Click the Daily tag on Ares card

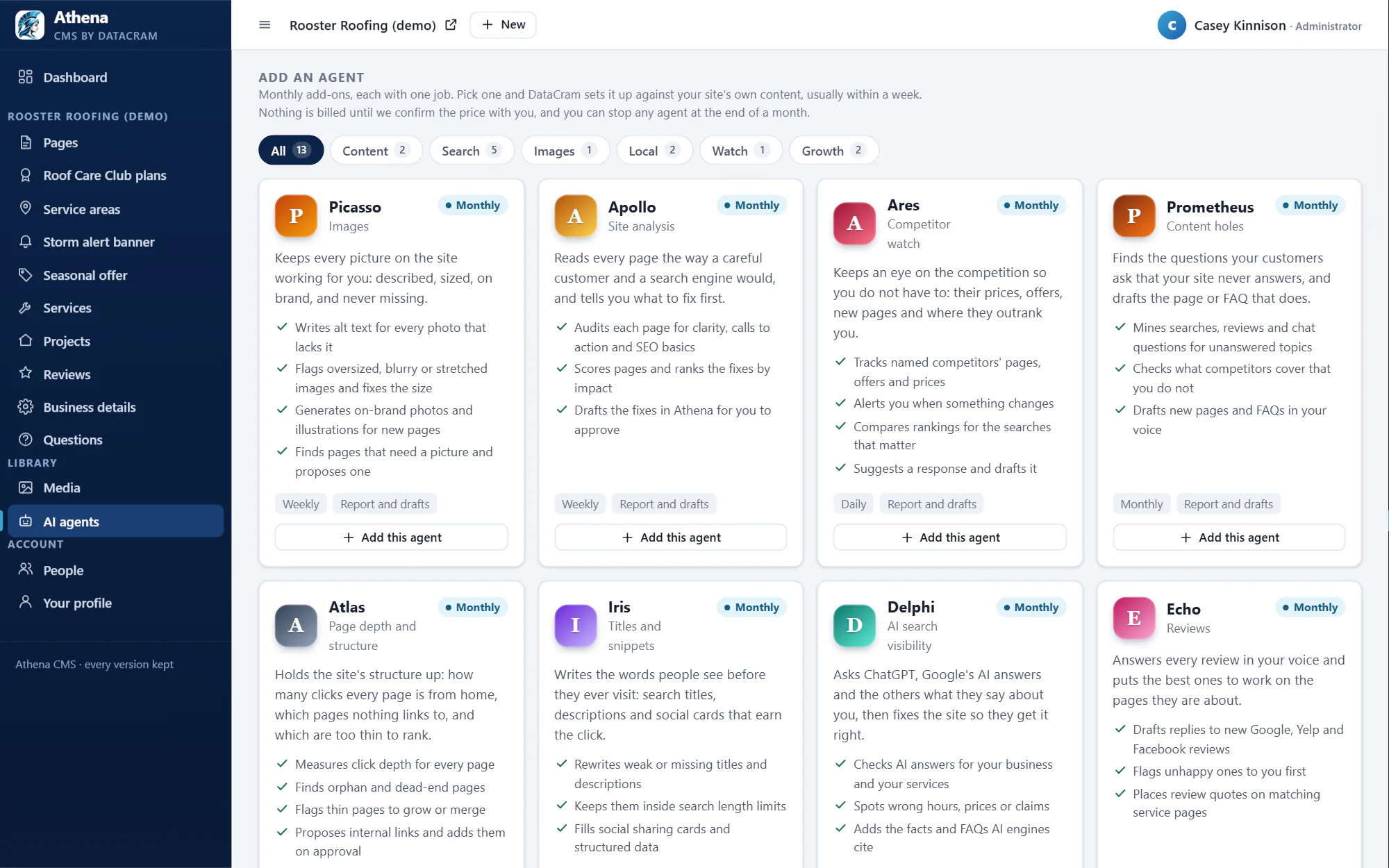[x=854, y=504]
